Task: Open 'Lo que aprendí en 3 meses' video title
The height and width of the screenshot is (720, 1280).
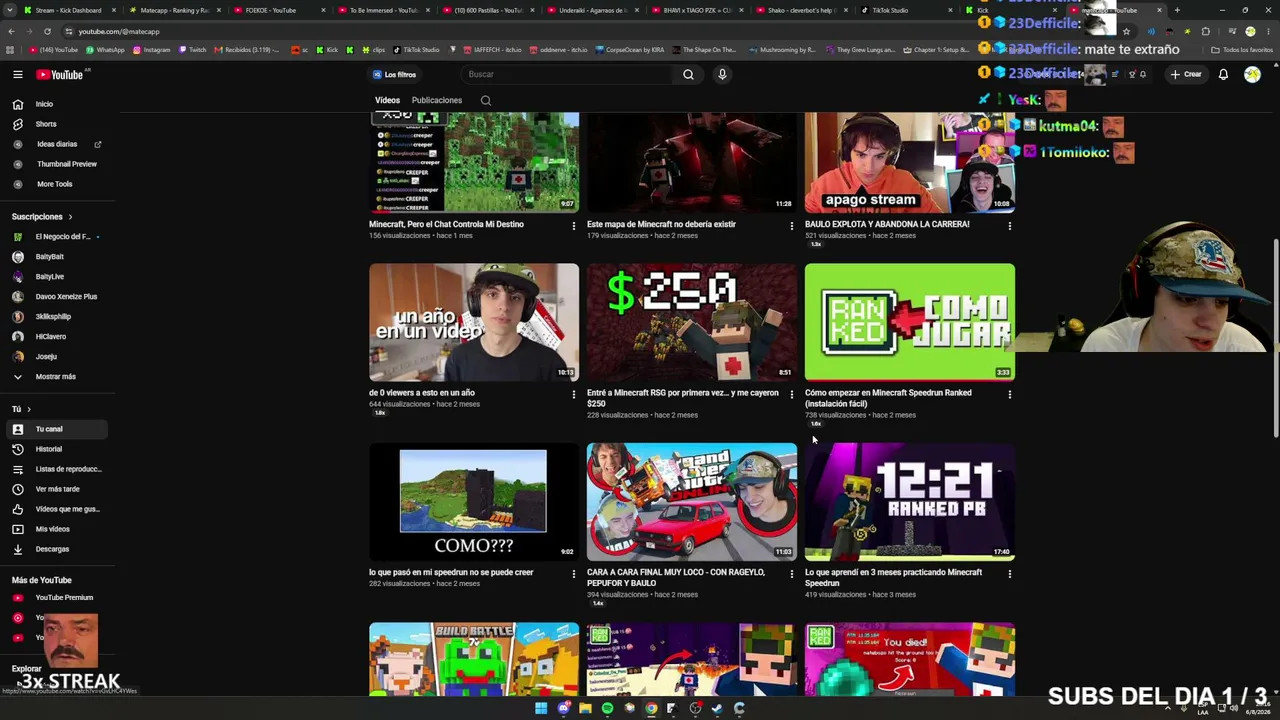Action: tap(893, 578)
